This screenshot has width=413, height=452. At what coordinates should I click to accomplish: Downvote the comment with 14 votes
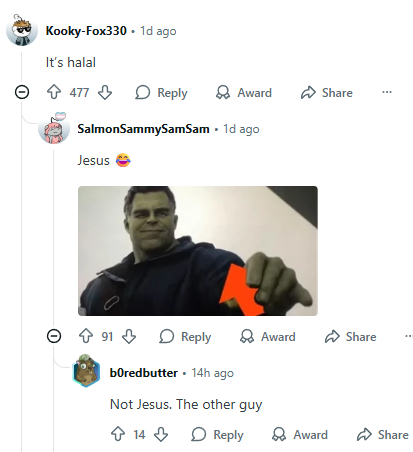point(161,434)
